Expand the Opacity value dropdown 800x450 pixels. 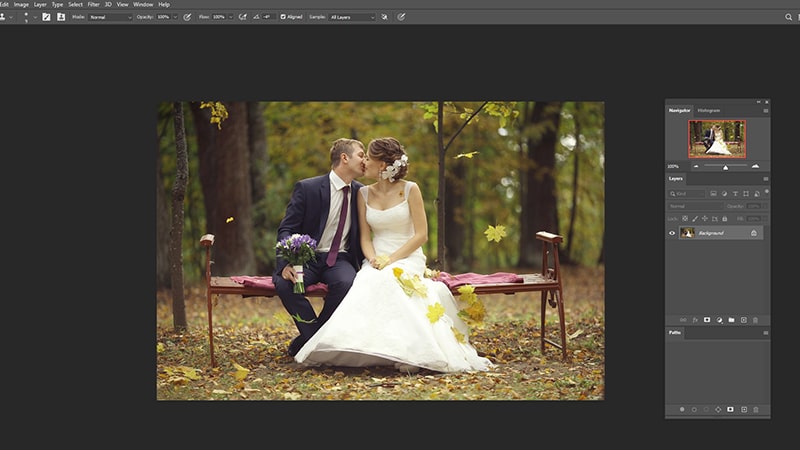176,17
